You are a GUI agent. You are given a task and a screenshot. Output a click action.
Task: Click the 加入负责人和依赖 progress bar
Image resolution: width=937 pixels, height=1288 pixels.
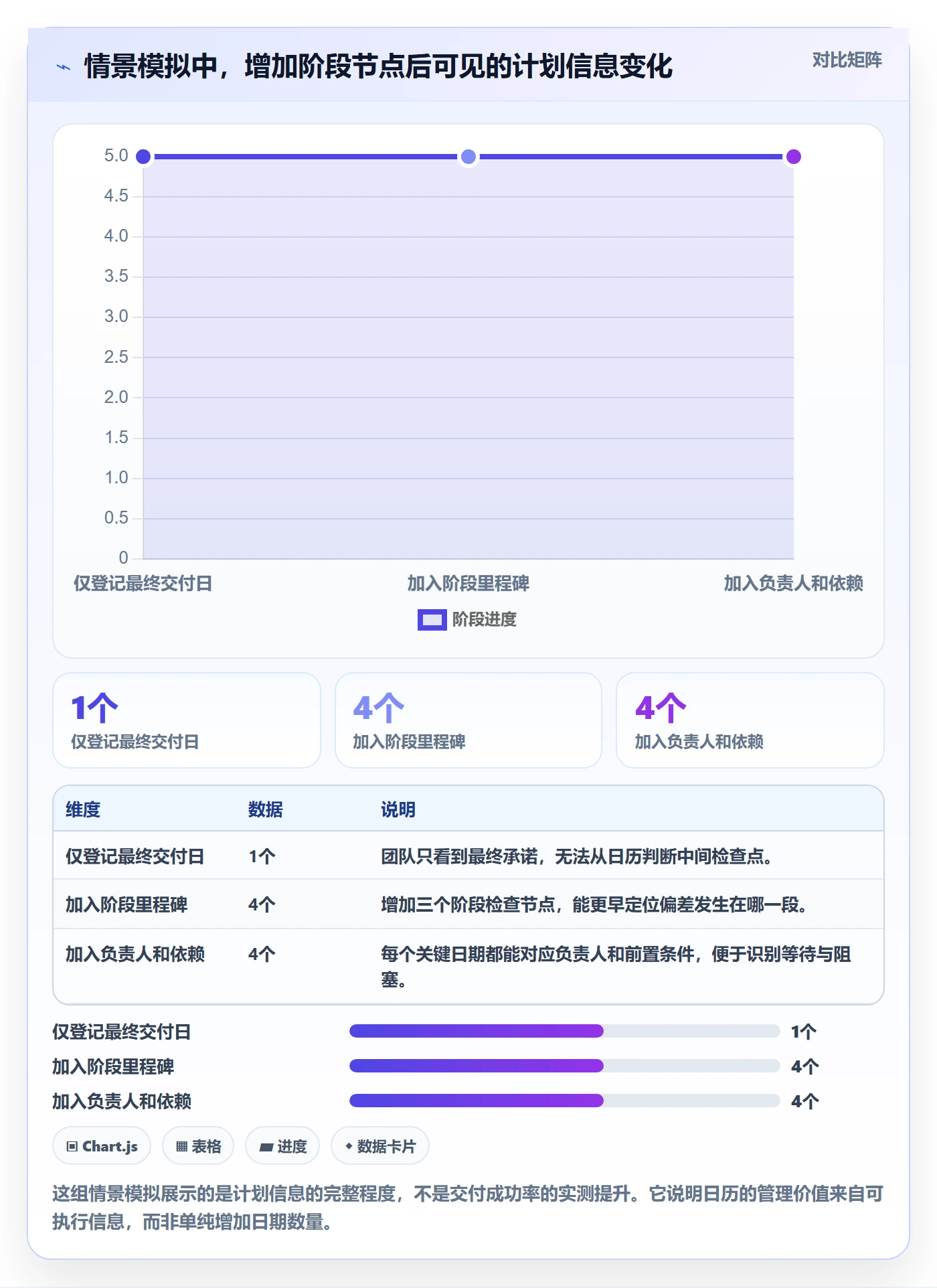(x=564, y=1101)
